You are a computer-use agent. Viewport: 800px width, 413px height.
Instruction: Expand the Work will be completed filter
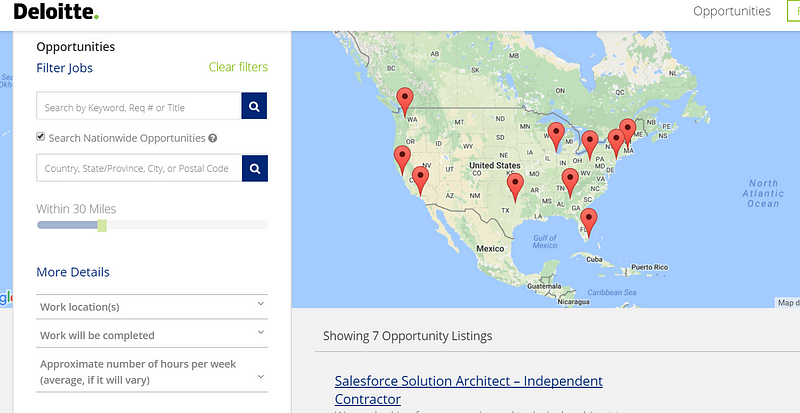click(x=152, y=335)
